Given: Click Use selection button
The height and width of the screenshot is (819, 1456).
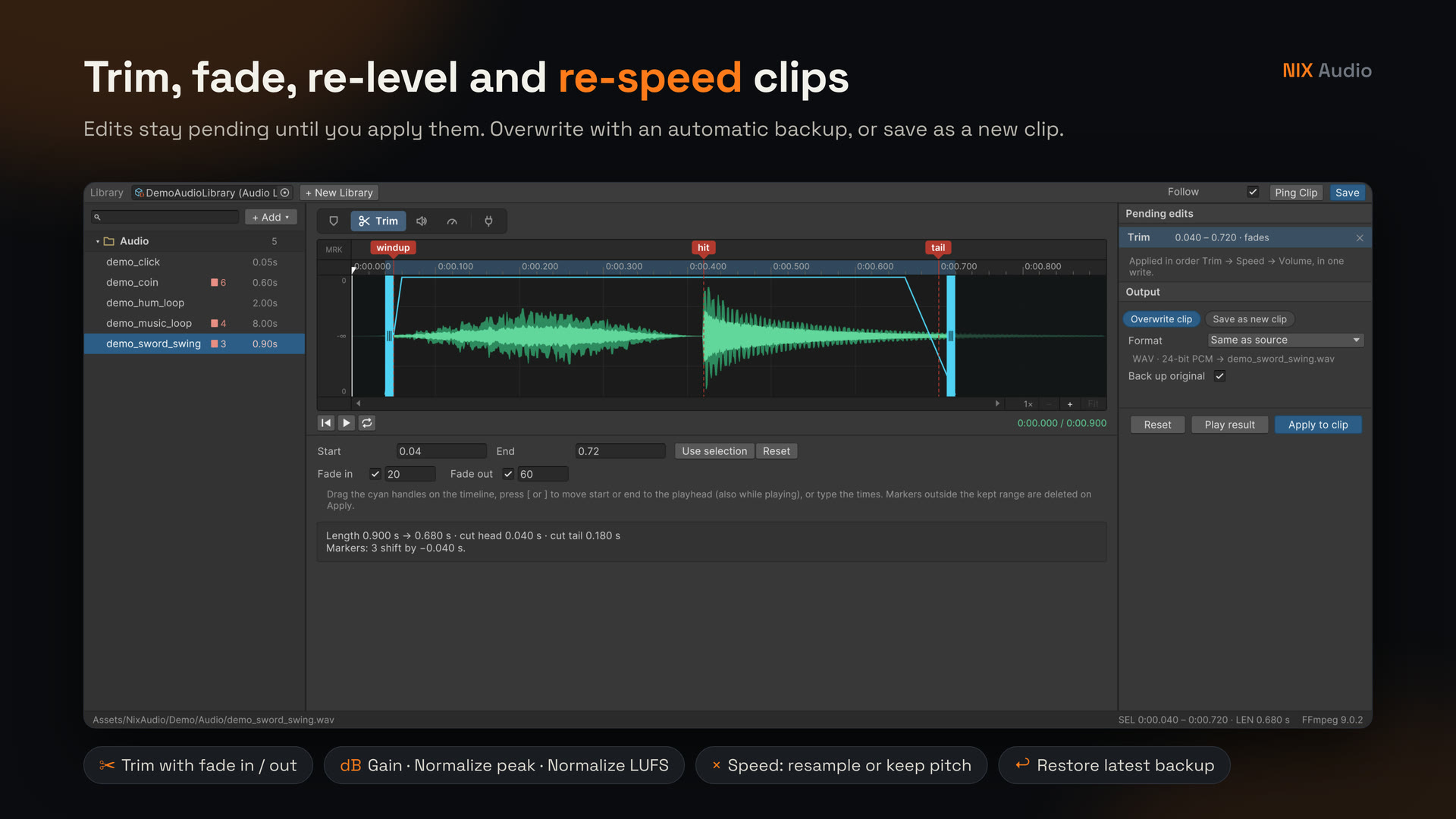Looking at the screenshot, I should (714, 451).
